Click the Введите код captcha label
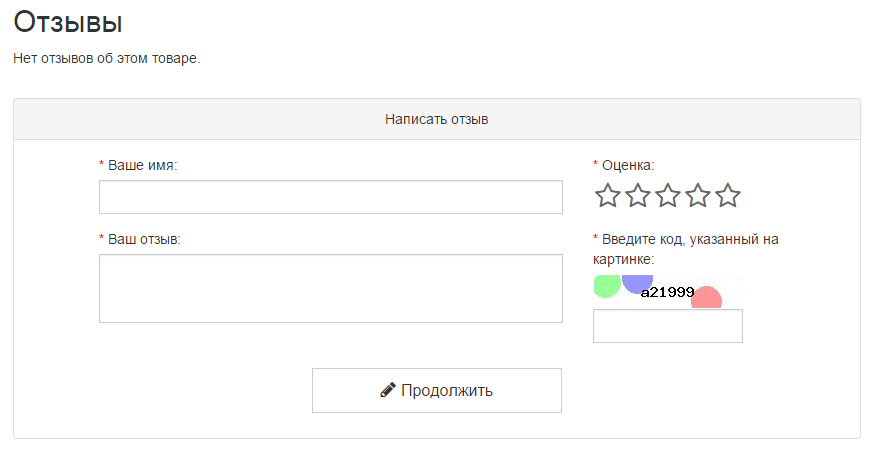This screenshot has height=469, width=871. coord(685,249)
